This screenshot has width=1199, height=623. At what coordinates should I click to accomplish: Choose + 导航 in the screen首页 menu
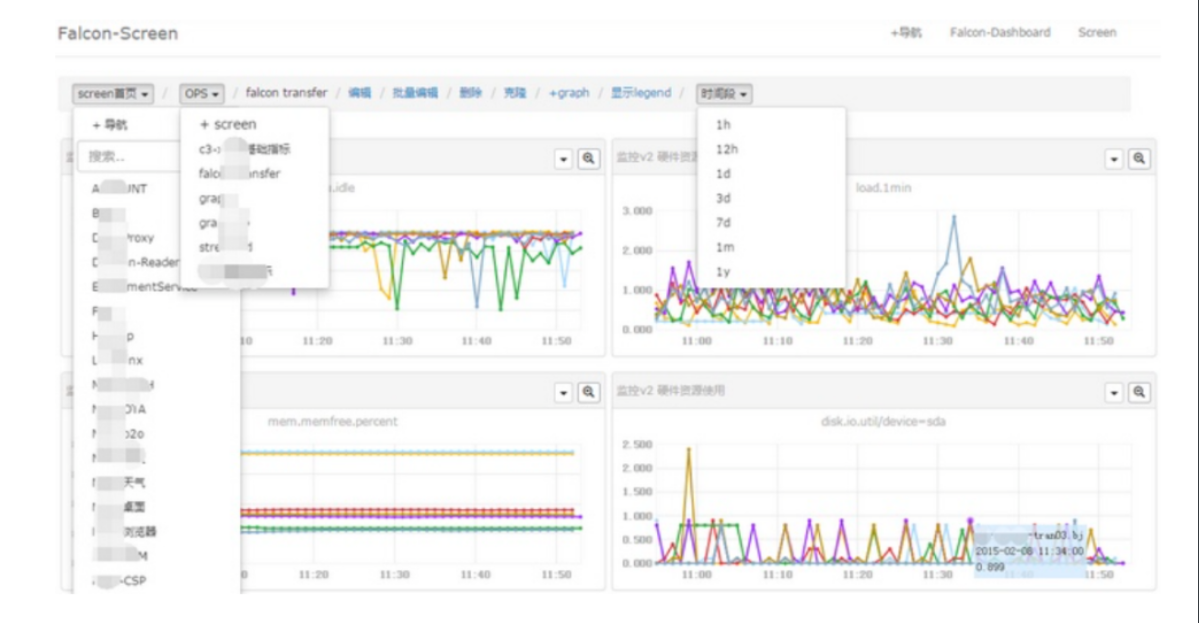(110, 125)
